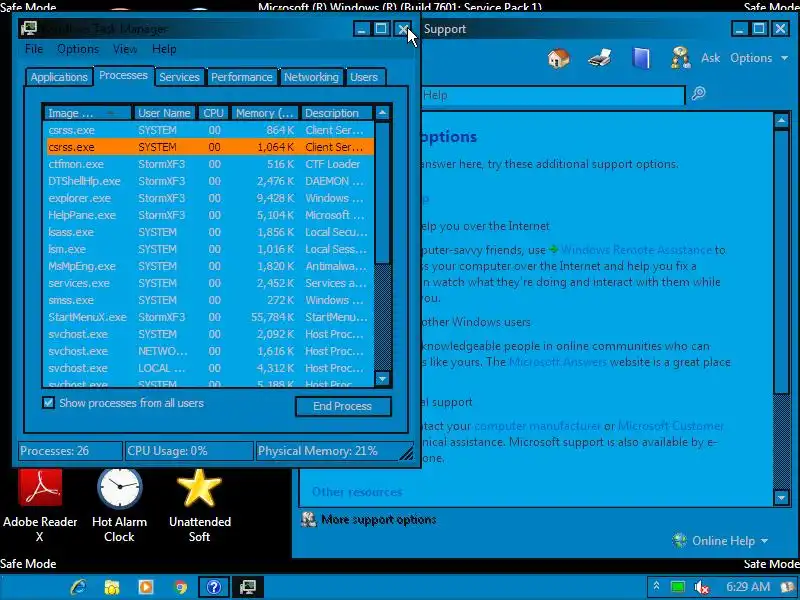Follow computer manufacturer link
Screen dimensions: 800x600
tap(538, 426)
